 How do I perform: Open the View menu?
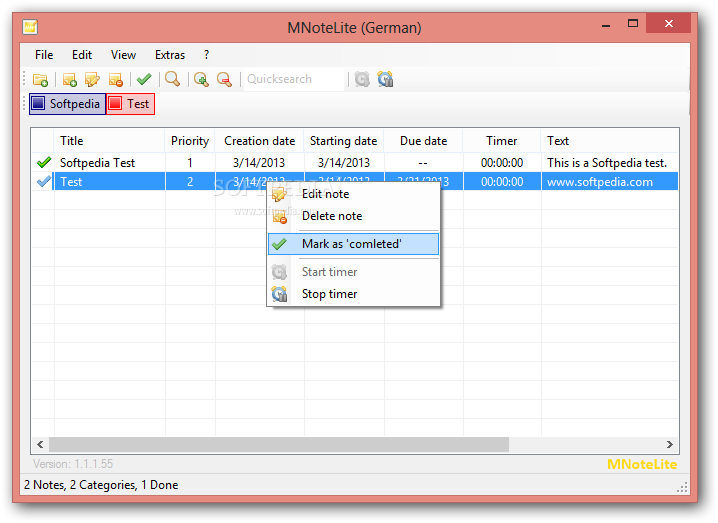click(x=123, y=55)
